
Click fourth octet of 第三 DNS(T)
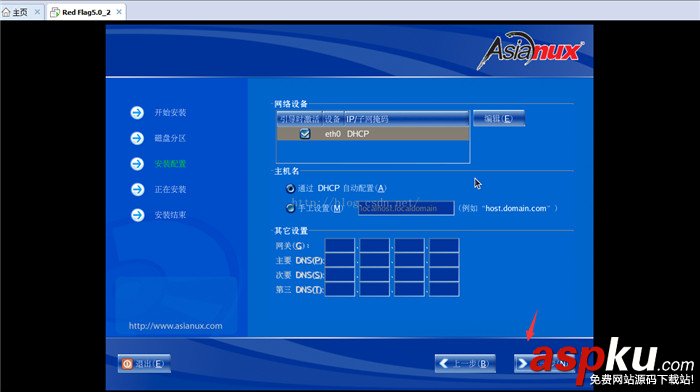click(x=444, y=289)
